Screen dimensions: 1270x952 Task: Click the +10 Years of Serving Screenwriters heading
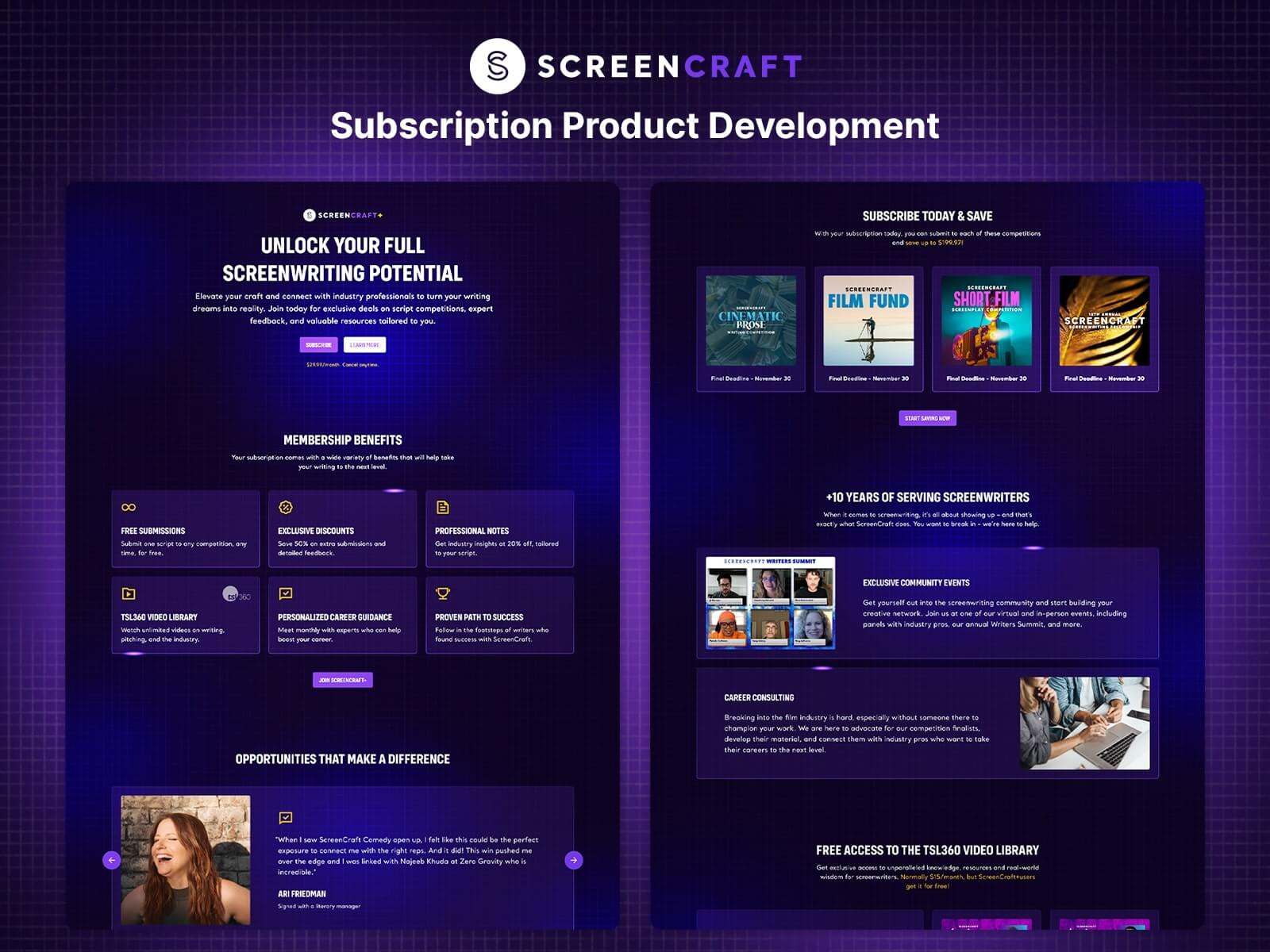(x=927, y=497)
